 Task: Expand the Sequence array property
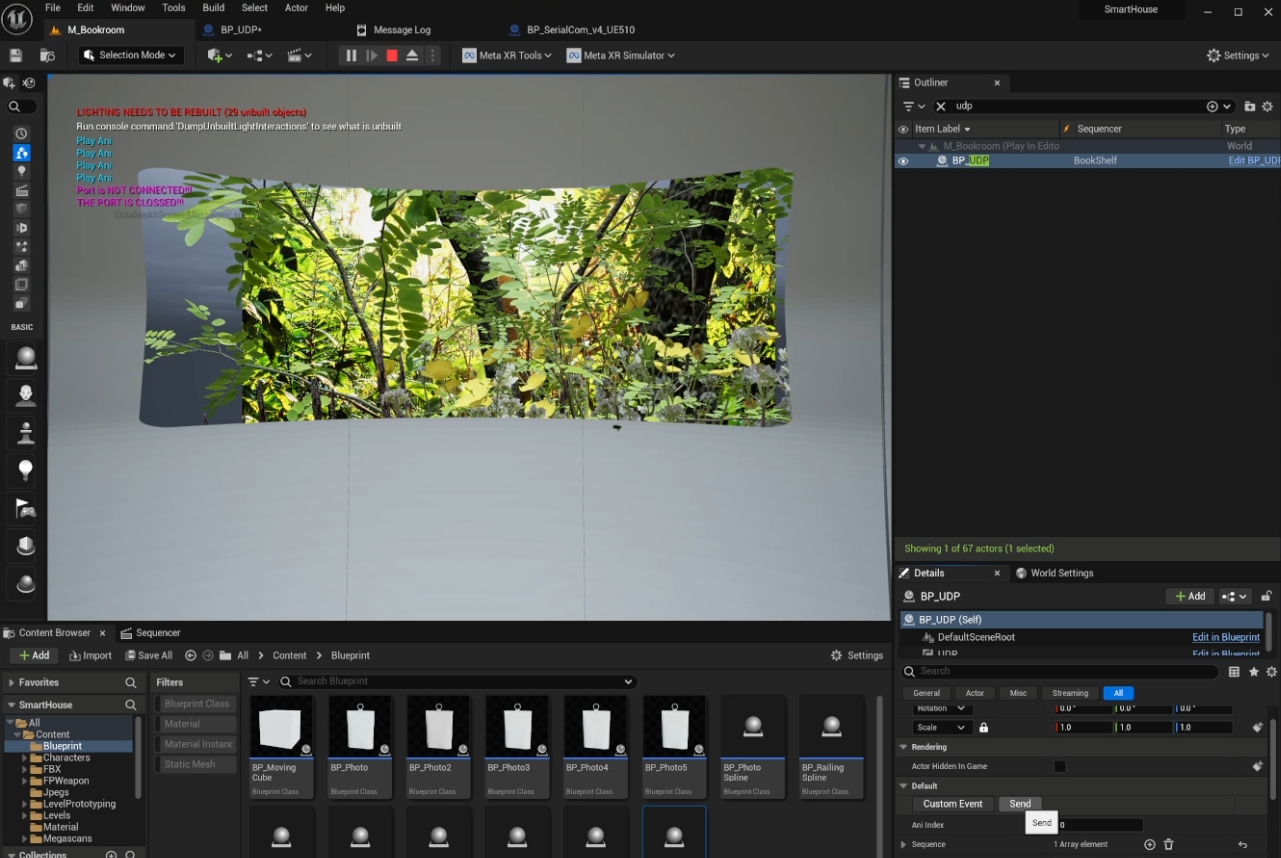coord(904,845)
